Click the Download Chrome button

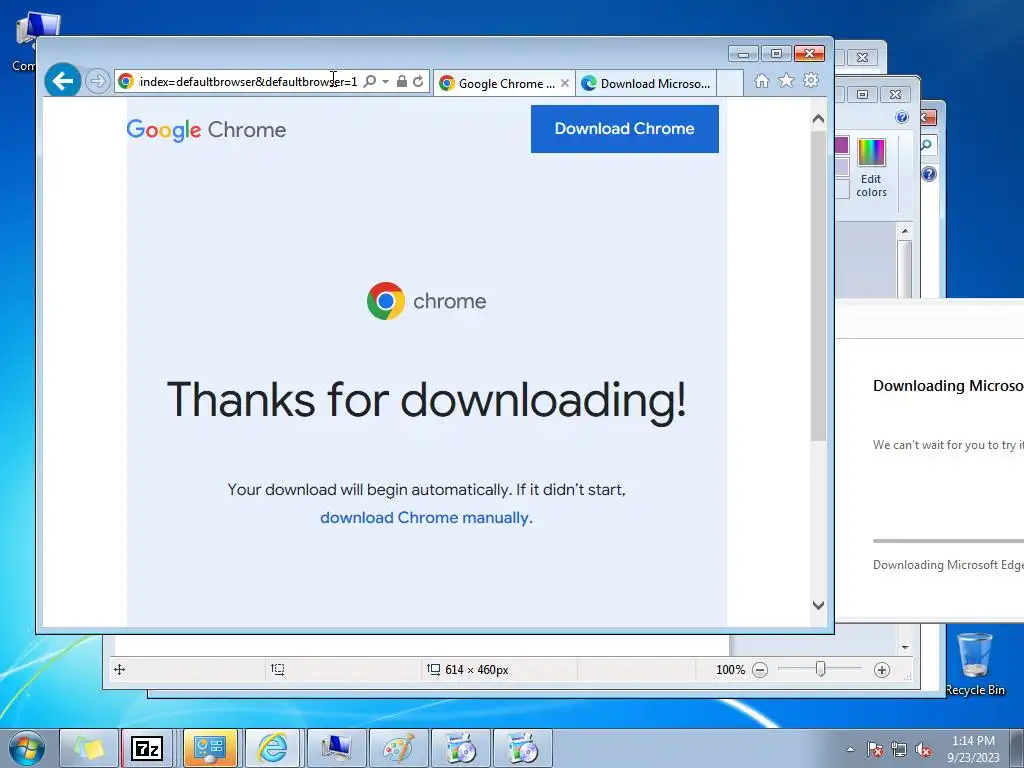[x=624, y=129]
